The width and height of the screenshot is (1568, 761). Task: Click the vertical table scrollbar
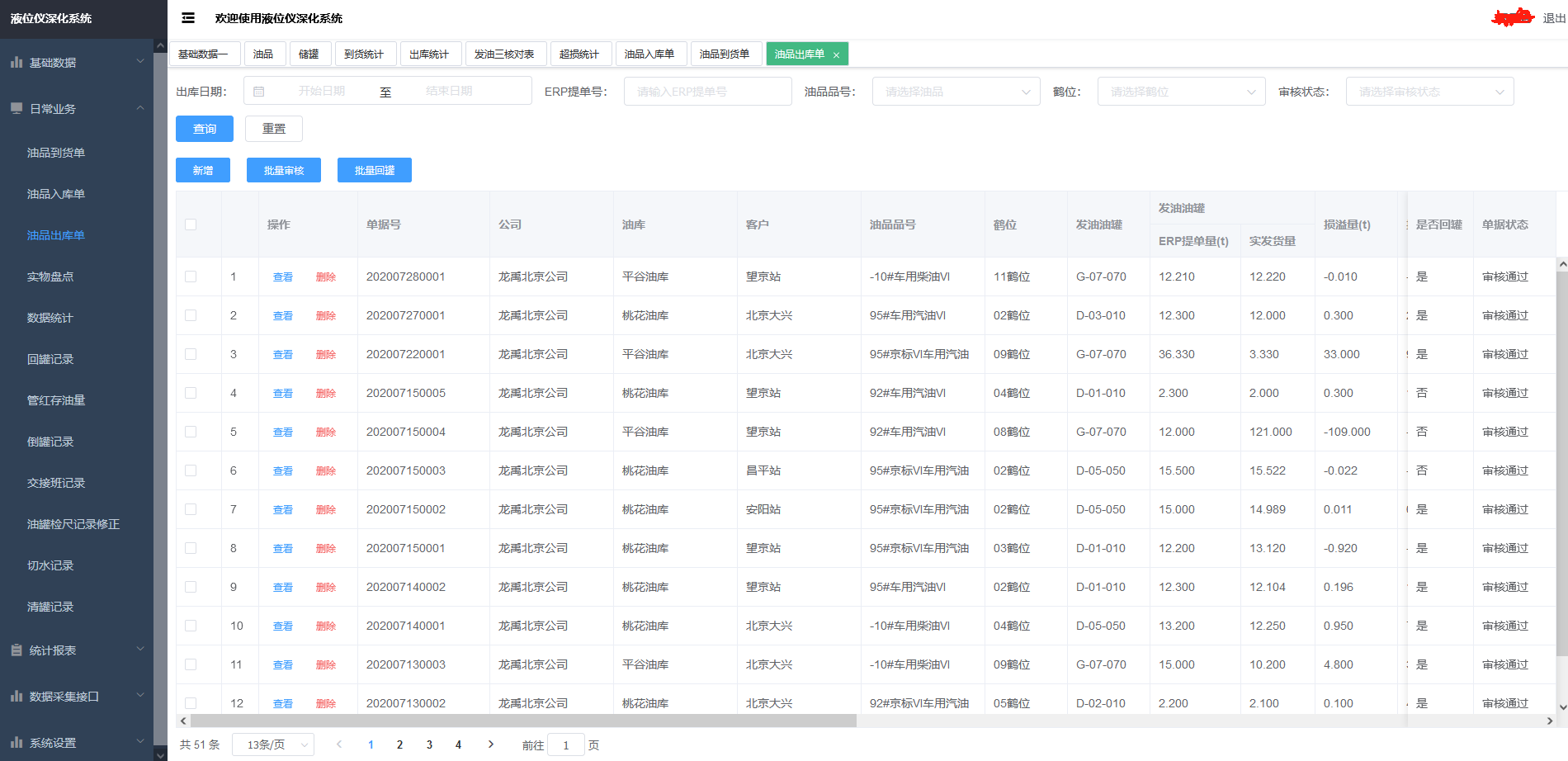click(1562, 462)
